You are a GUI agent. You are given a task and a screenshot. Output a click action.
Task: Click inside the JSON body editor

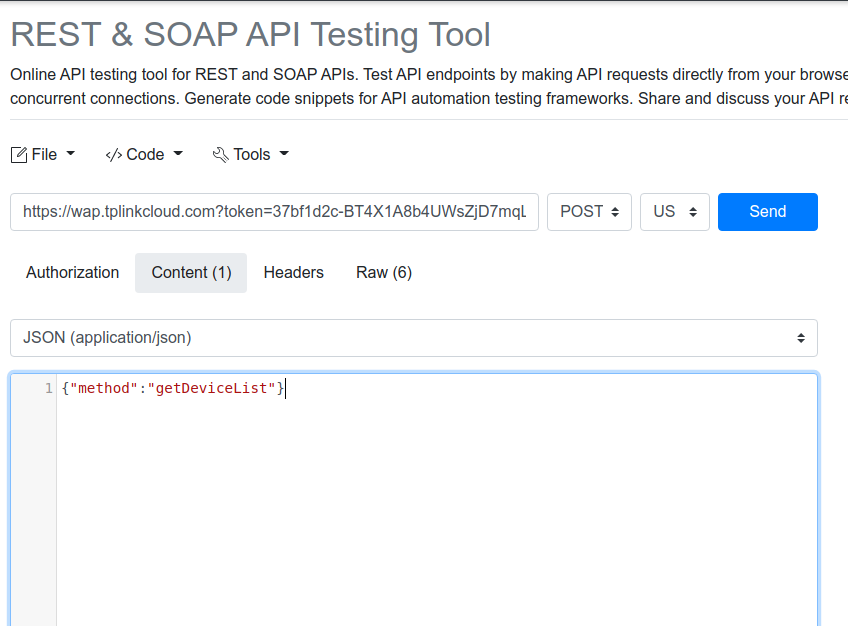(x=437, y=500)
